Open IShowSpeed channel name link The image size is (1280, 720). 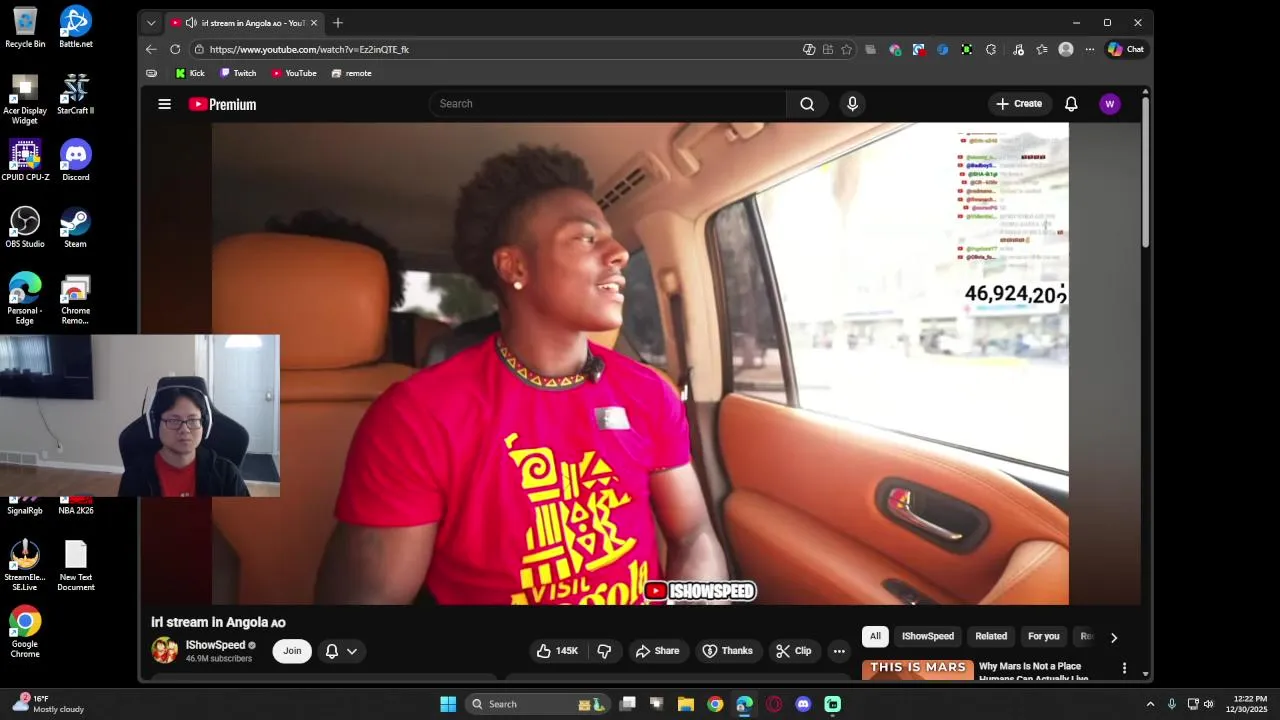pos(215,645)
